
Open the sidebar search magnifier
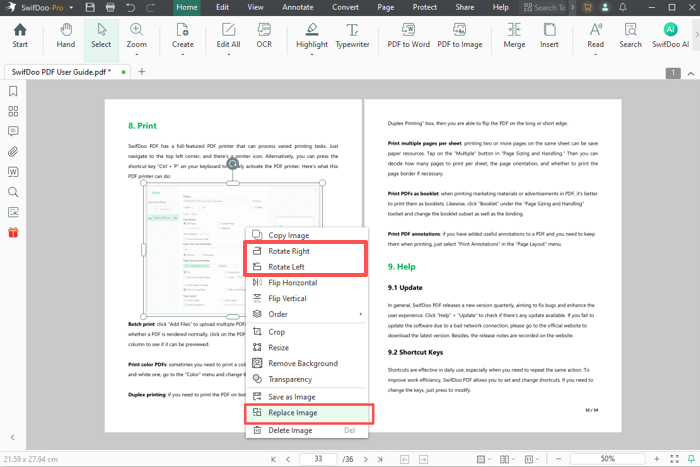pos(13,192)
